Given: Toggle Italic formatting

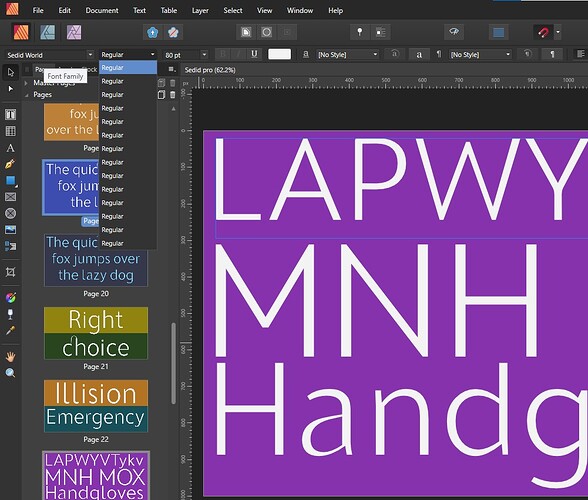Looking at the screenshot, I should click(x=238, y=54).
